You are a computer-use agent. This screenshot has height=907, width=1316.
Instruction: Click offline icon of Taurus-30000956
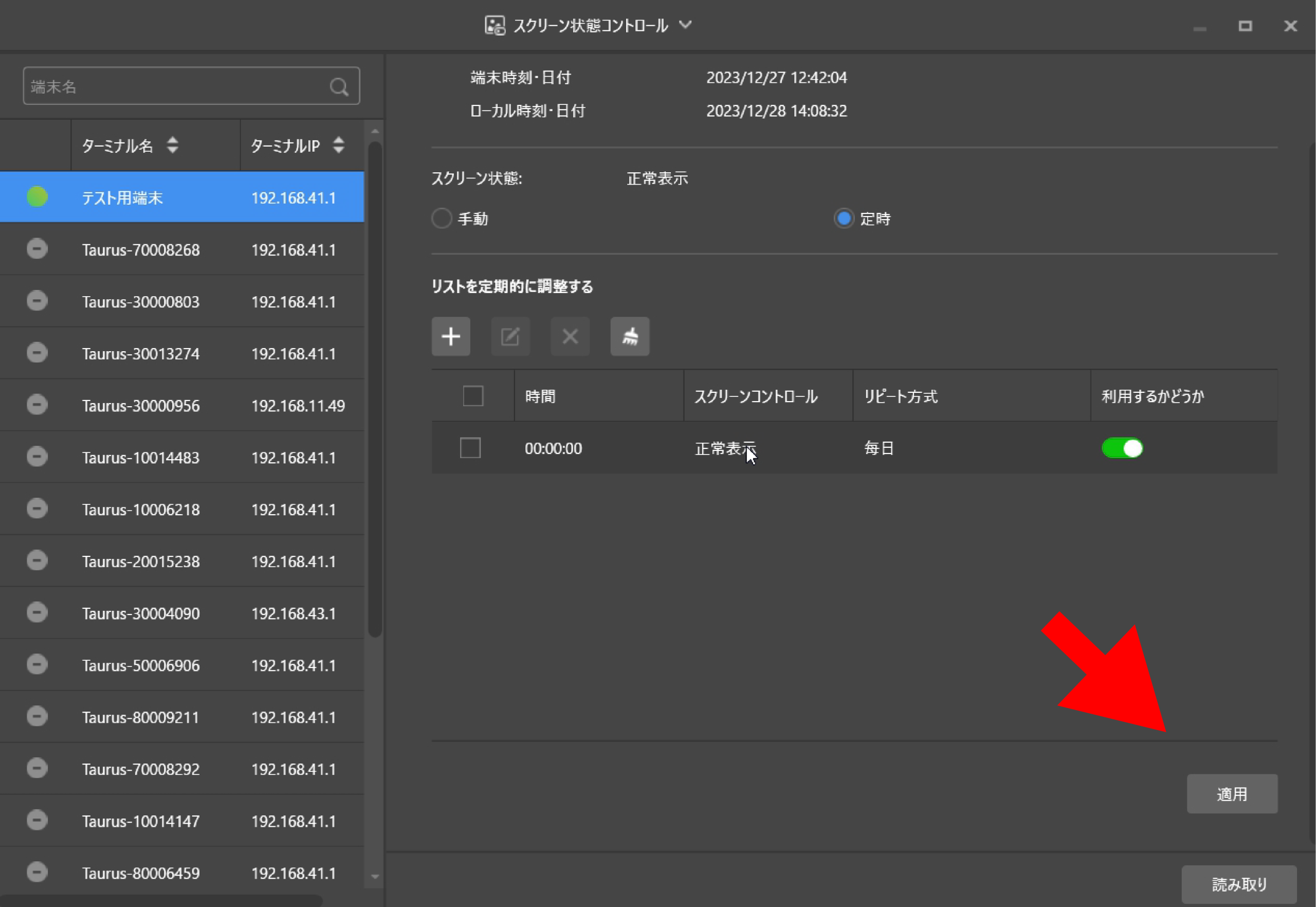(37, 405)
